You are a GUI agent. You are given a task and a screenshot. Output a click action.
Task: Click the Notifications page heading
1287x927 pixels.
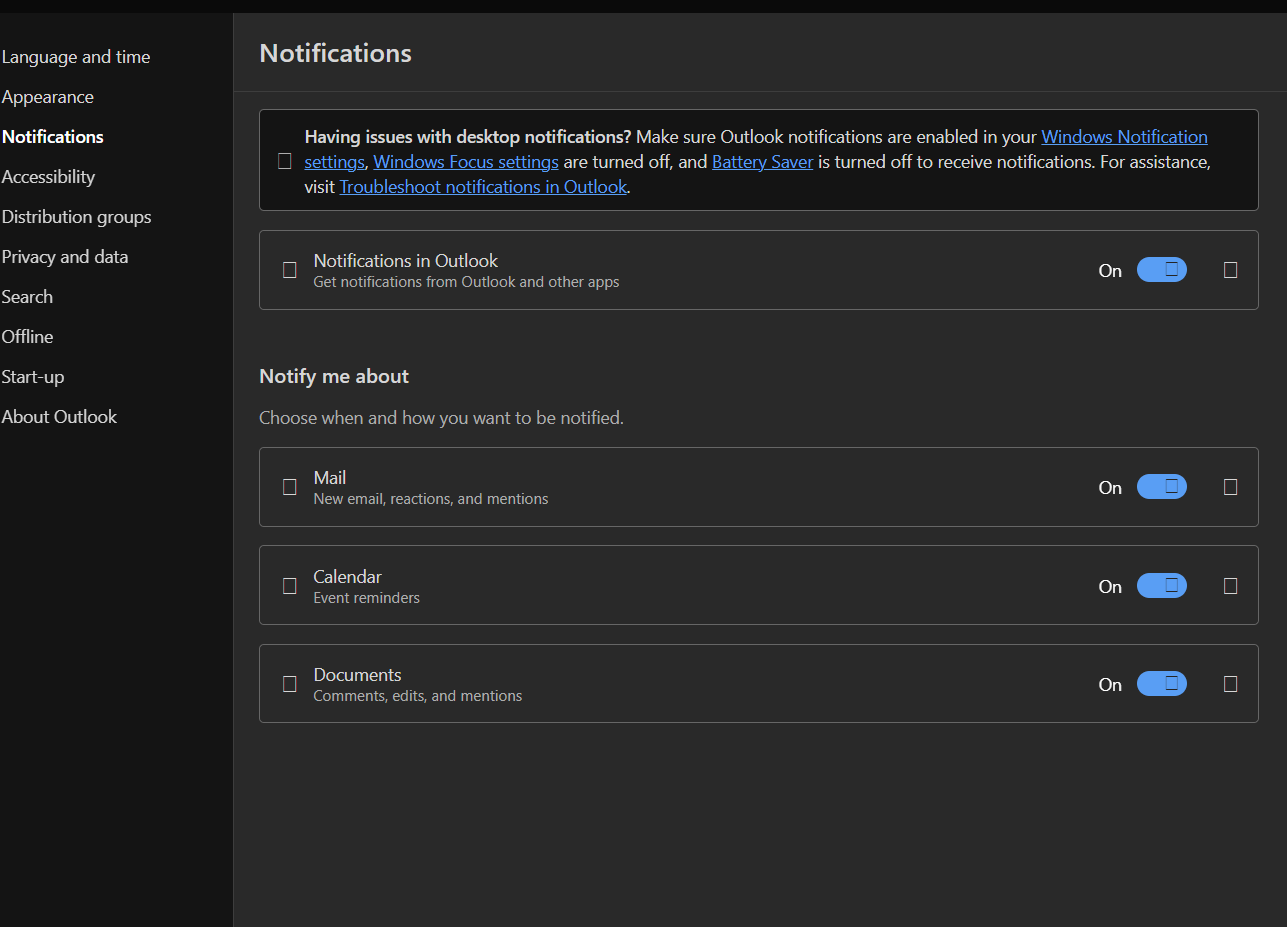pyautogui.click(x=336, y=53)
